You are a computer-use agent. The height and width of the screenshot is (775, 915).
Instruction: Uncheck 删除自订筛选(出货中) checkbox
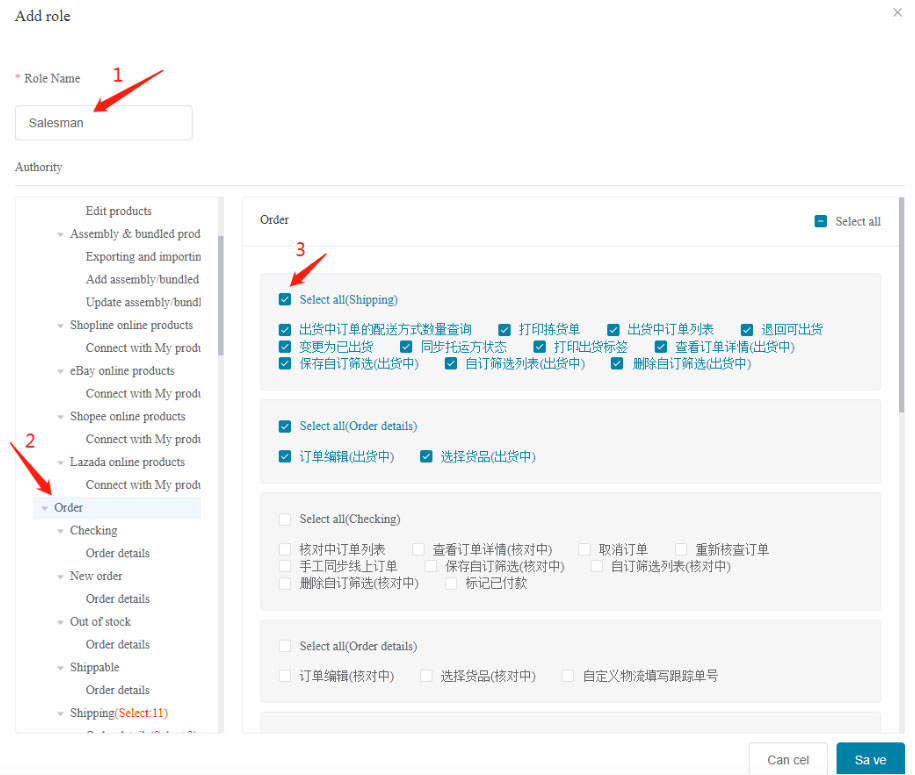617,364
